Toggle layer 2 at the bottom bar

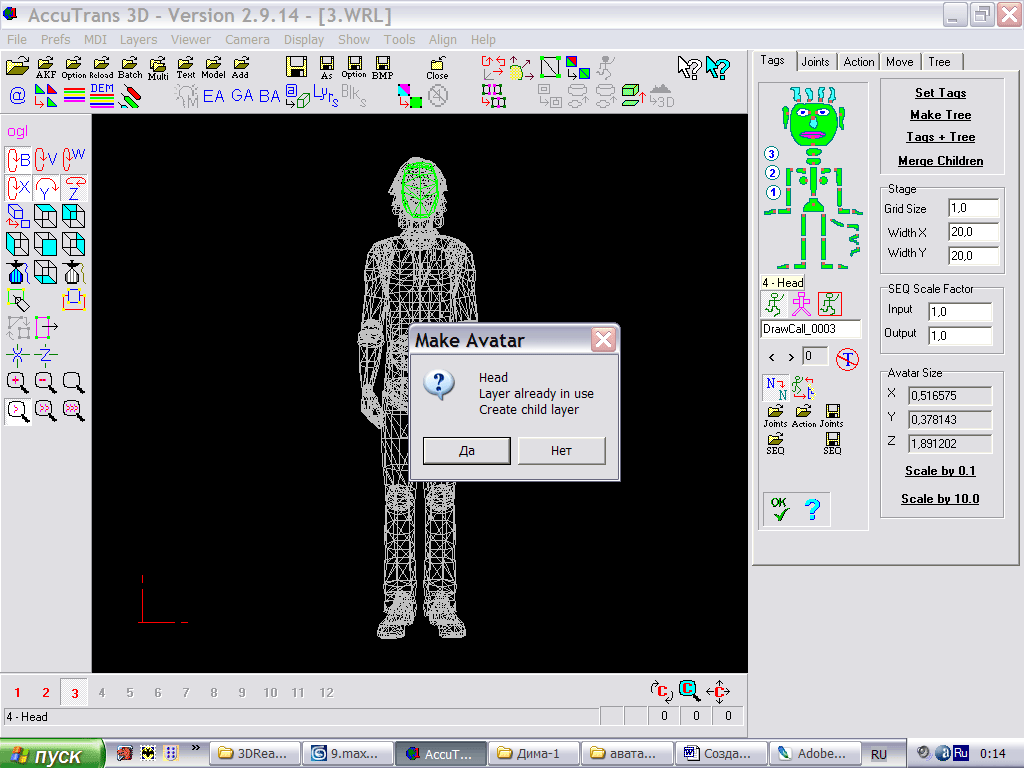[46, 692]
